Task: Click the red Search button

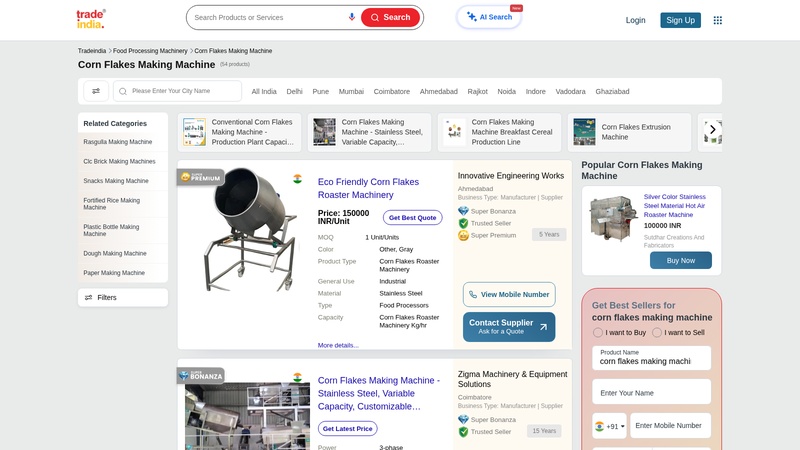Action: (390, 17)
